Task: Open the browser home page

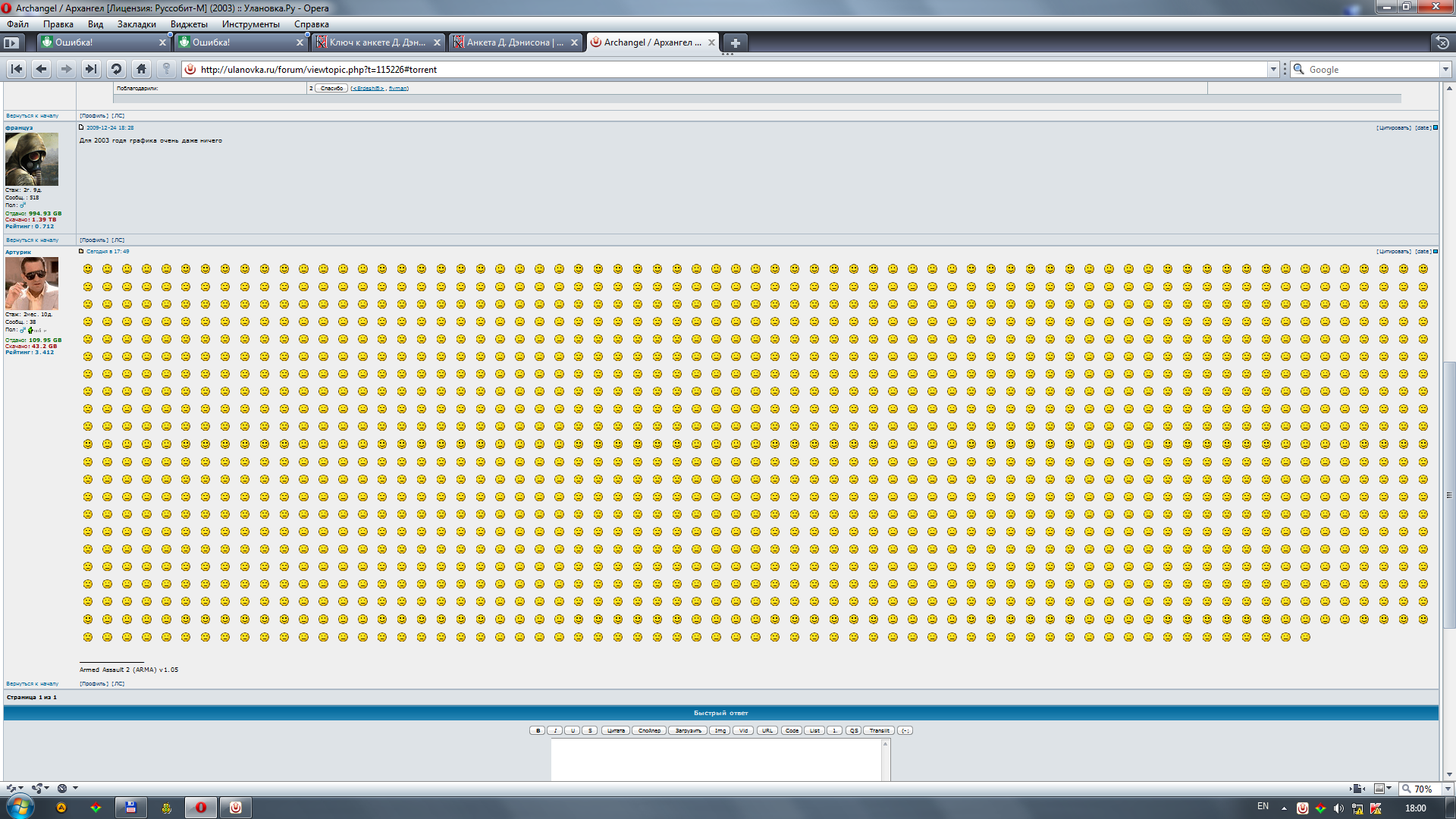Action: point(140,69)
